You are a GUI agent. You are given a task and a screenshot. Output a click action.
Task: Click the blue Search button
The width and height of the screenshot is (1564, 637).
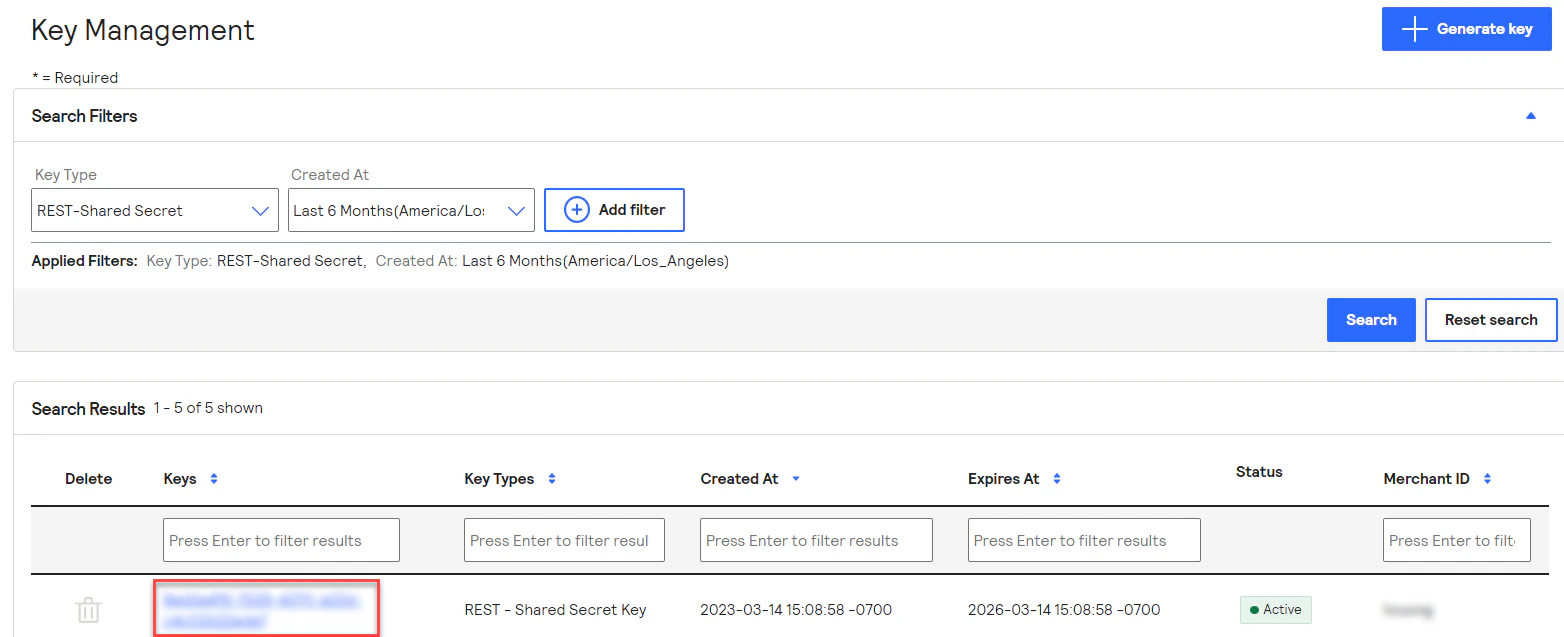coord(1371,320)
